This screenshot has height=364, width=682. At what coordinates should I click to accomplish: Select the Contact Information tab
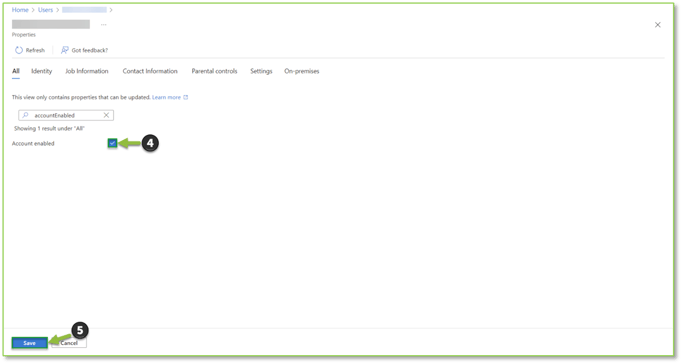point(150,71)
